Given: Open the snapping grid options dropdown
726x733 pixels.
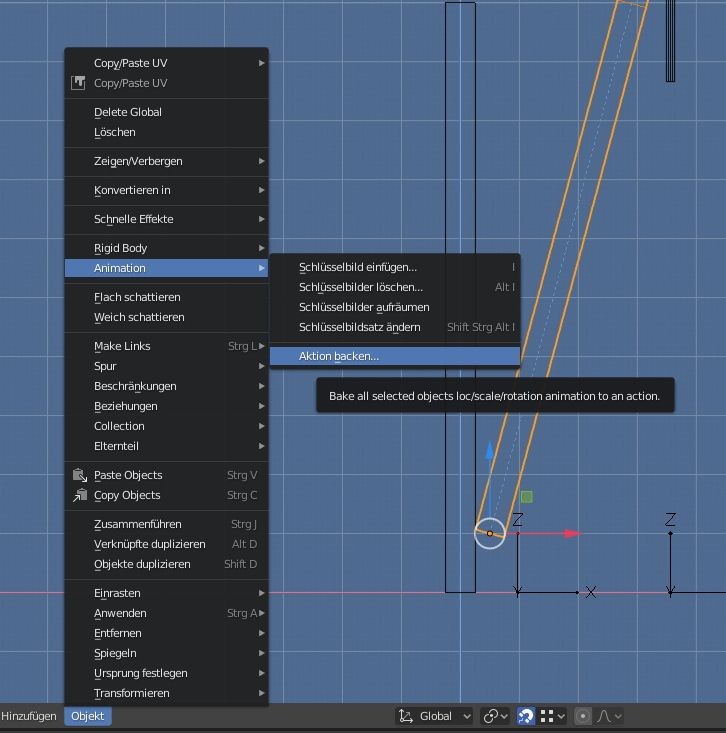Looking at the screenshot, I should click(553, 716).
